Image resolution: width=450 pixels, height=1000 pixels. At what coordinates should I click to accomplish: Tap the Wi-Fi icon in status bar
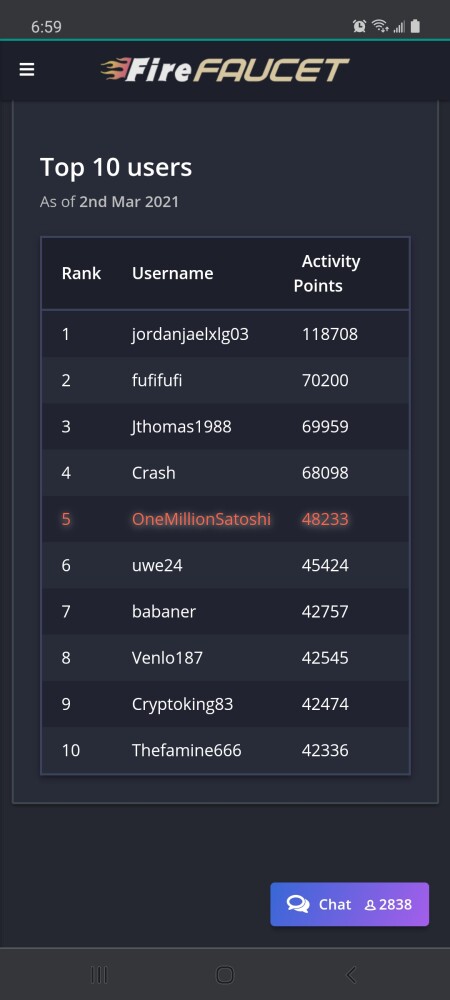pos(381,26)
